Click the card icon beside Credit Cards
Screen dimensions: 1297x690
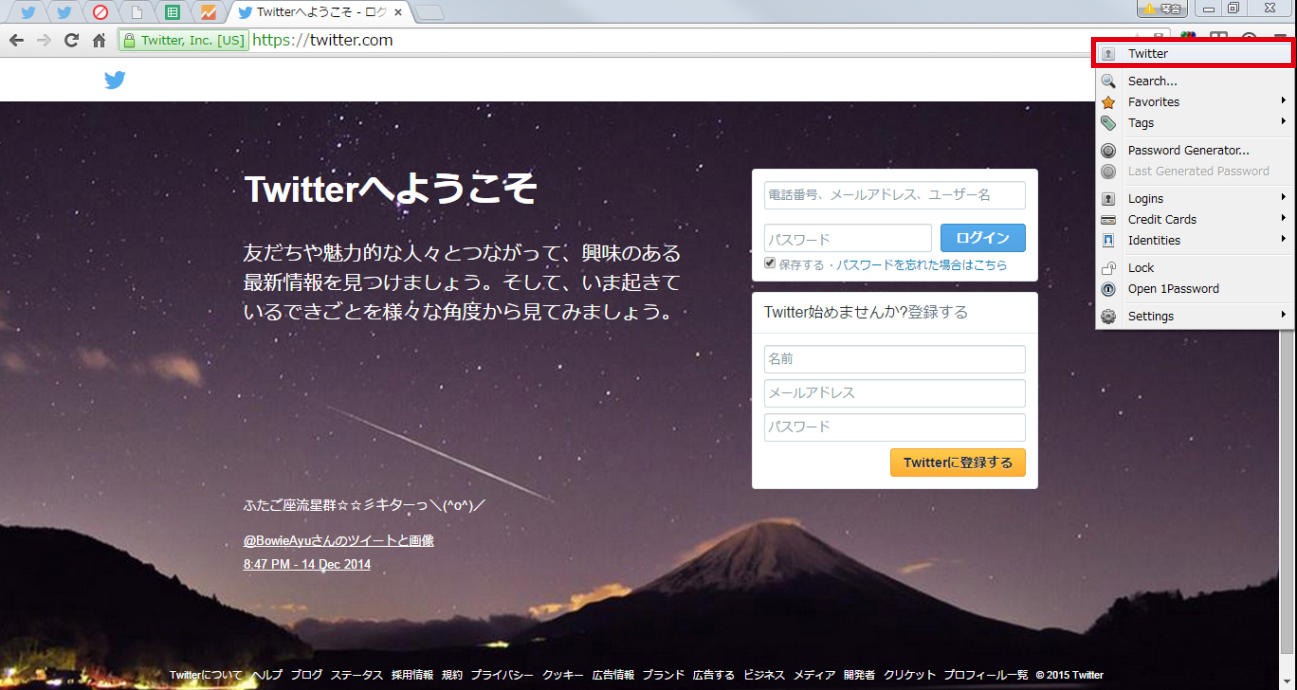point(1108,220)
